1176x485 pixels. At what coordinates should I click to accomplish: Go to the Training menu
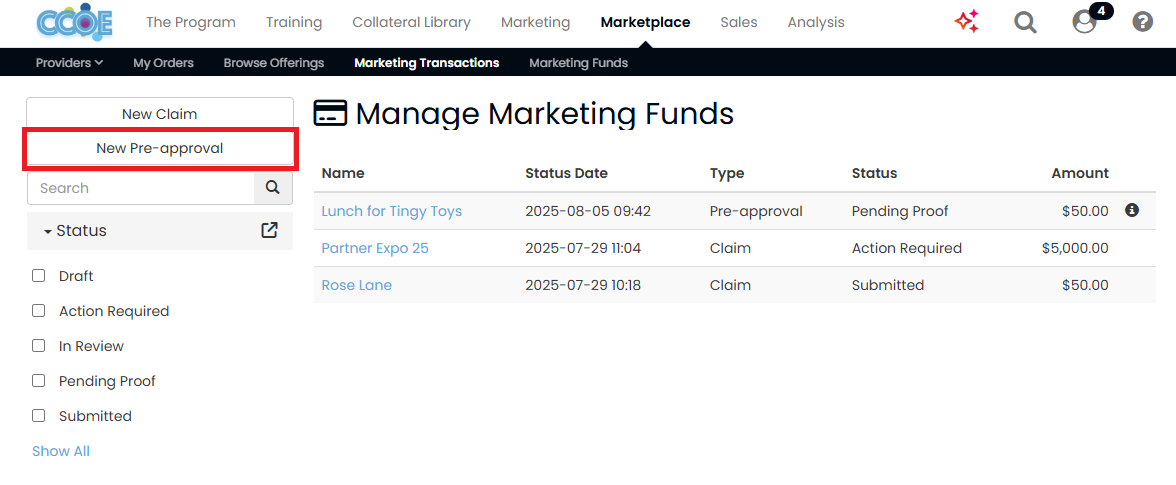coord(294,22)
